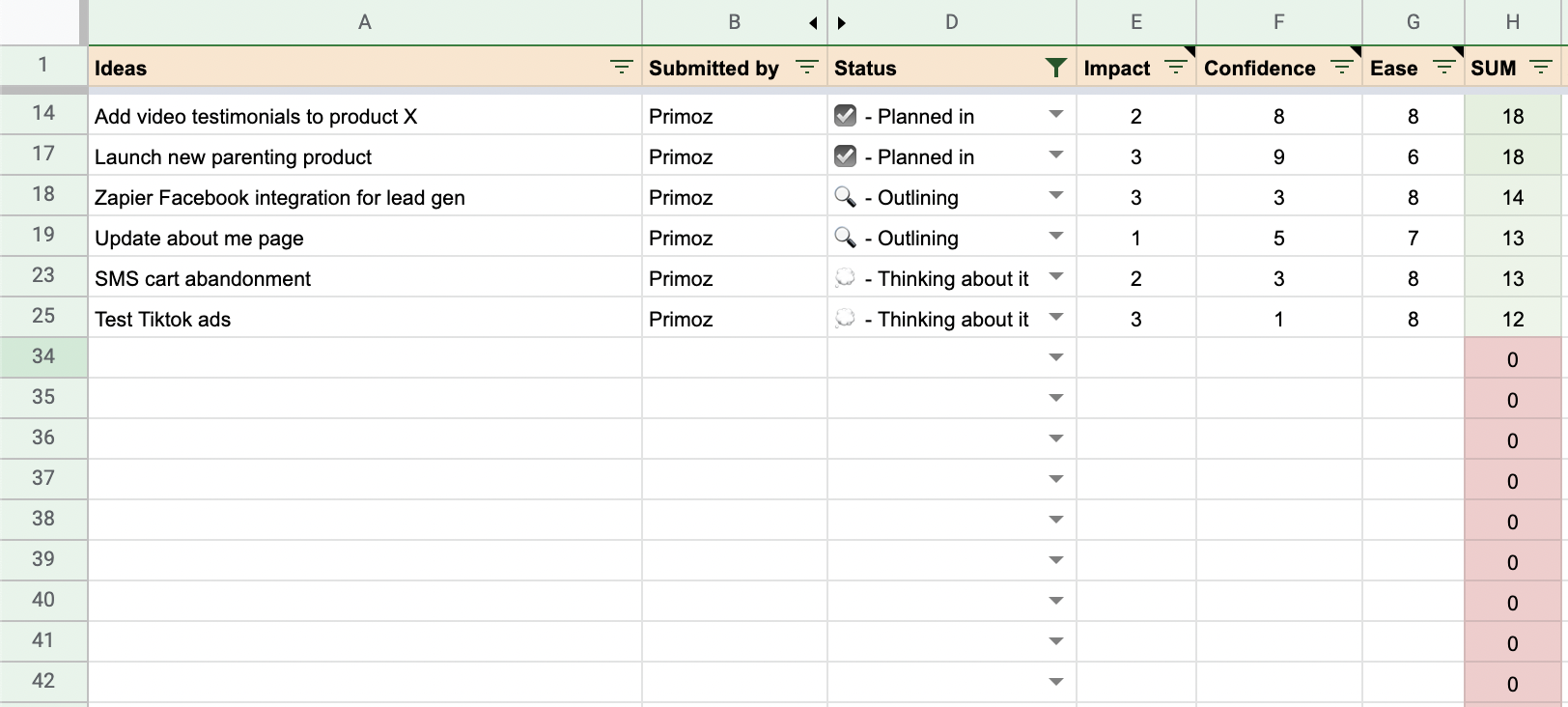
Task: Open the Ease column filter icon
Action: (1444, 68)
